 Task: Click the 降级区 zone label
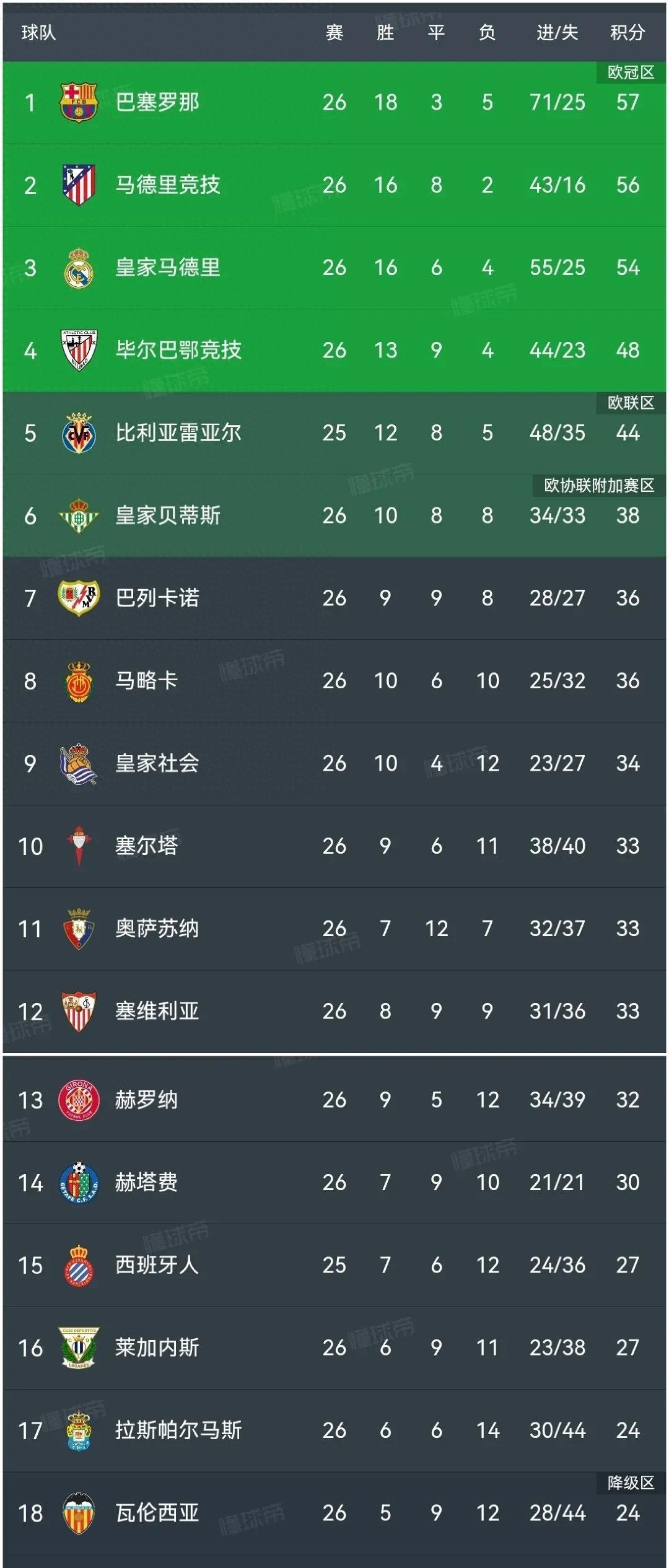(x=631, y=1483)
